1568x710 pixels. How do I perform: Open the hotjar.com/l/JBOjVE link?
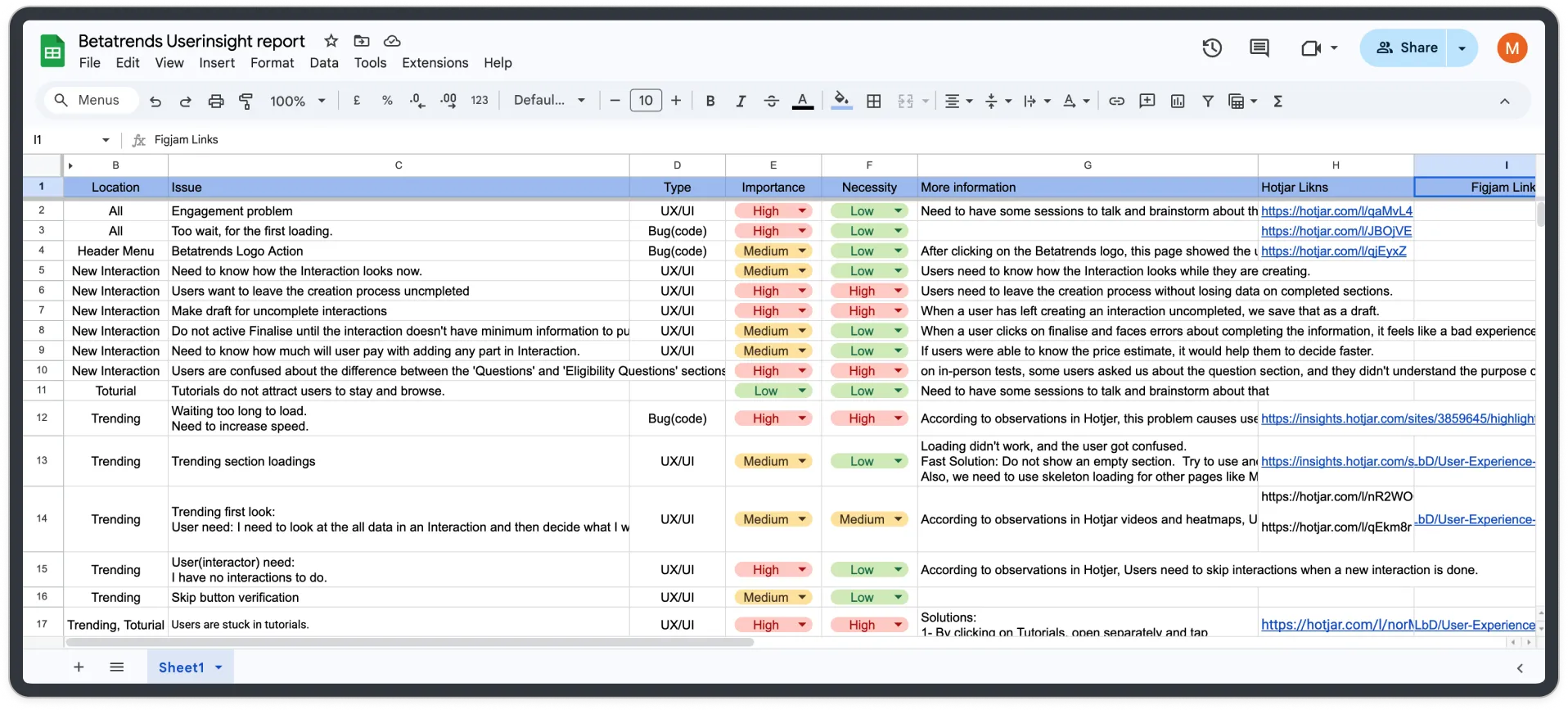1336,231
